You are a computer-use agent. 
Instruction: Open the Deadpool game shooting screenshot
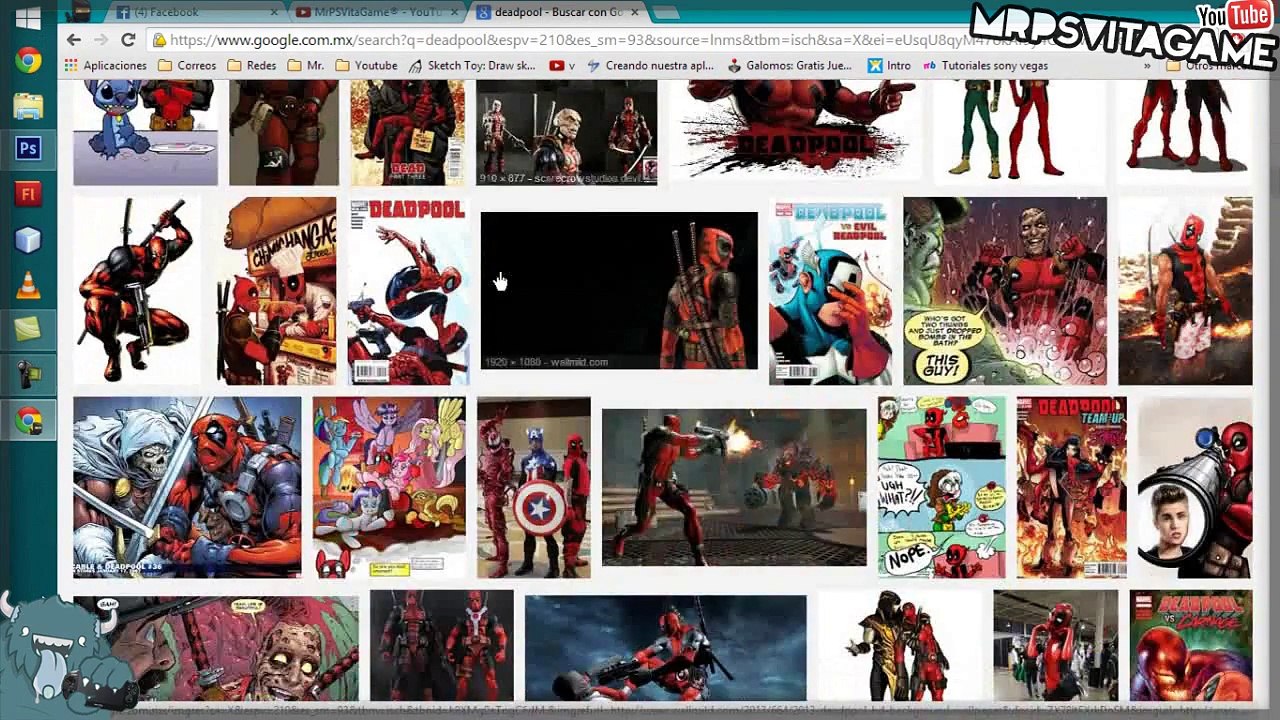(734, 487)
